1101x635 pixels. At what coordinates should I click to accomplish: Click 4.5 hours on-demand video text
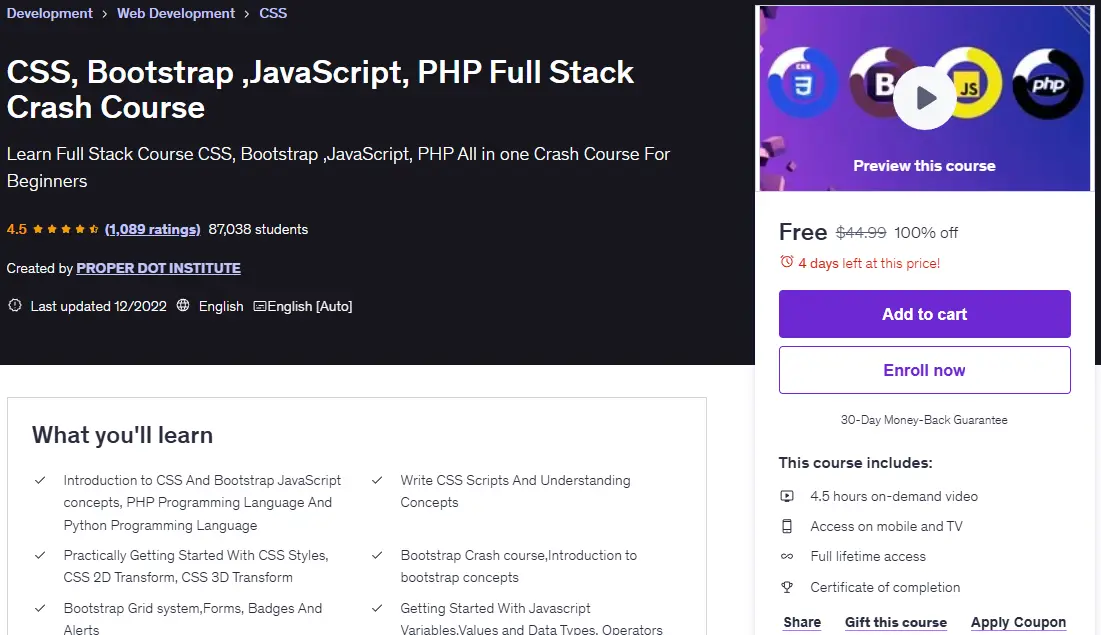click(x=894, y=496)
